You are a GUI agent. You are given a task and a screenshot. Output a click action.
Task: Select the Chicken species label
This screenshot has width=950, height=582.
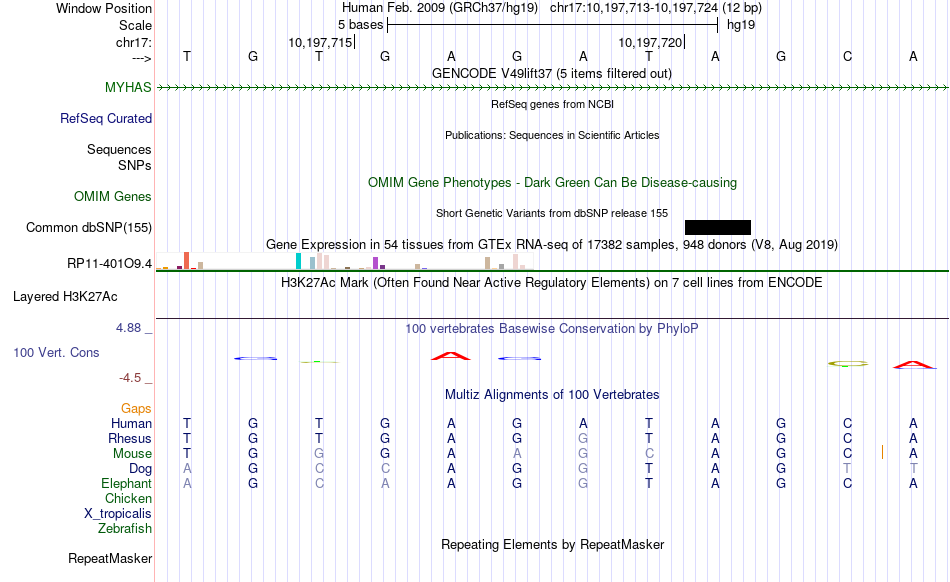click(128, 498)
